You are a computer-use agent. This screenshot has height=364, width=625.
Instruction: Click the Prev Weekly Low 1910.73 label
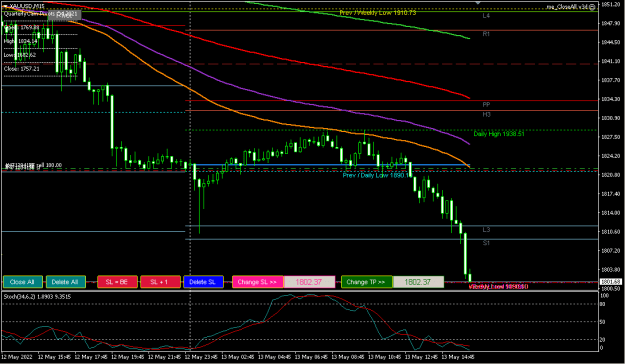pos(377,13)
